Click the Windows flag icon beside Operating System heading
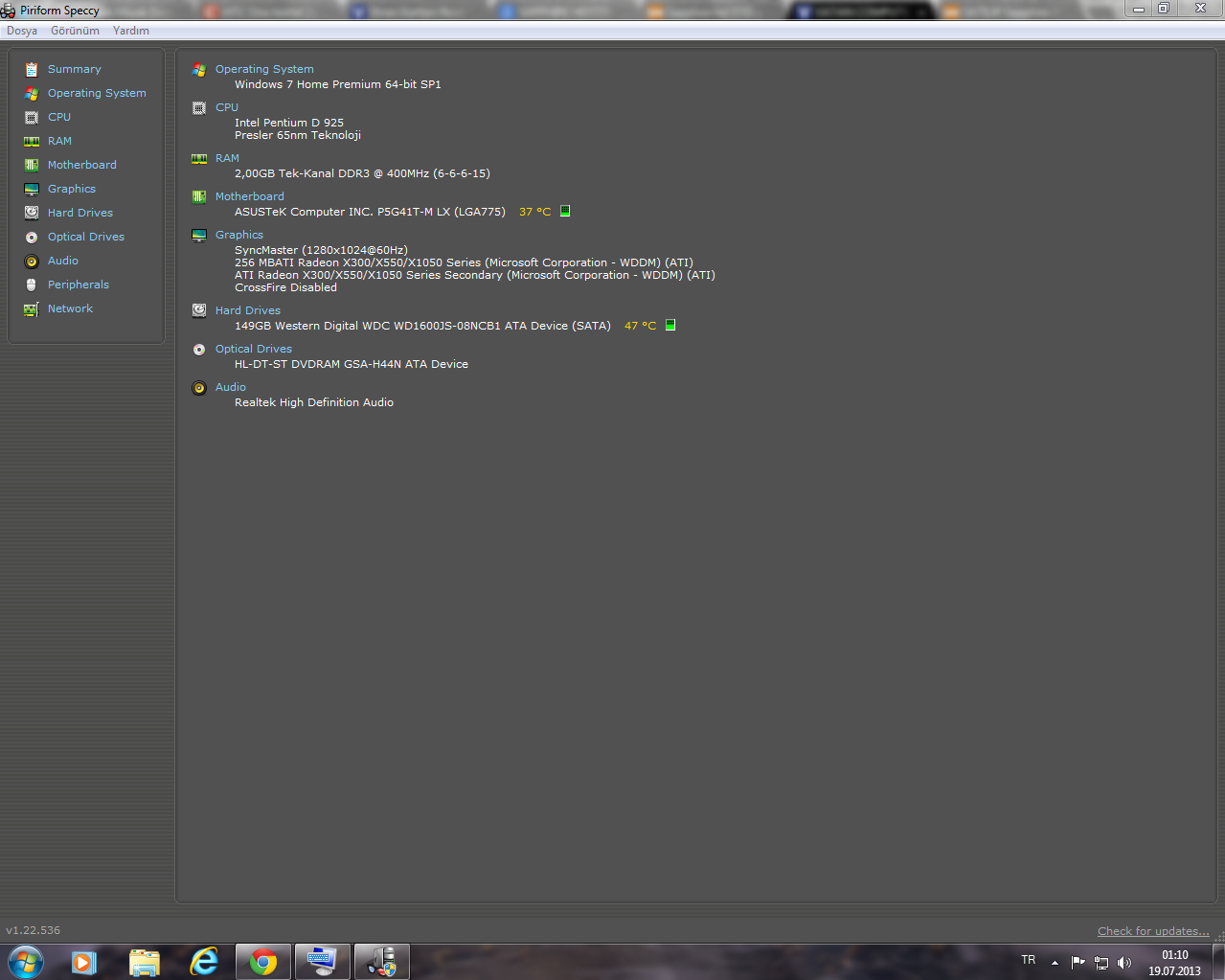 (x=199, y=69)
